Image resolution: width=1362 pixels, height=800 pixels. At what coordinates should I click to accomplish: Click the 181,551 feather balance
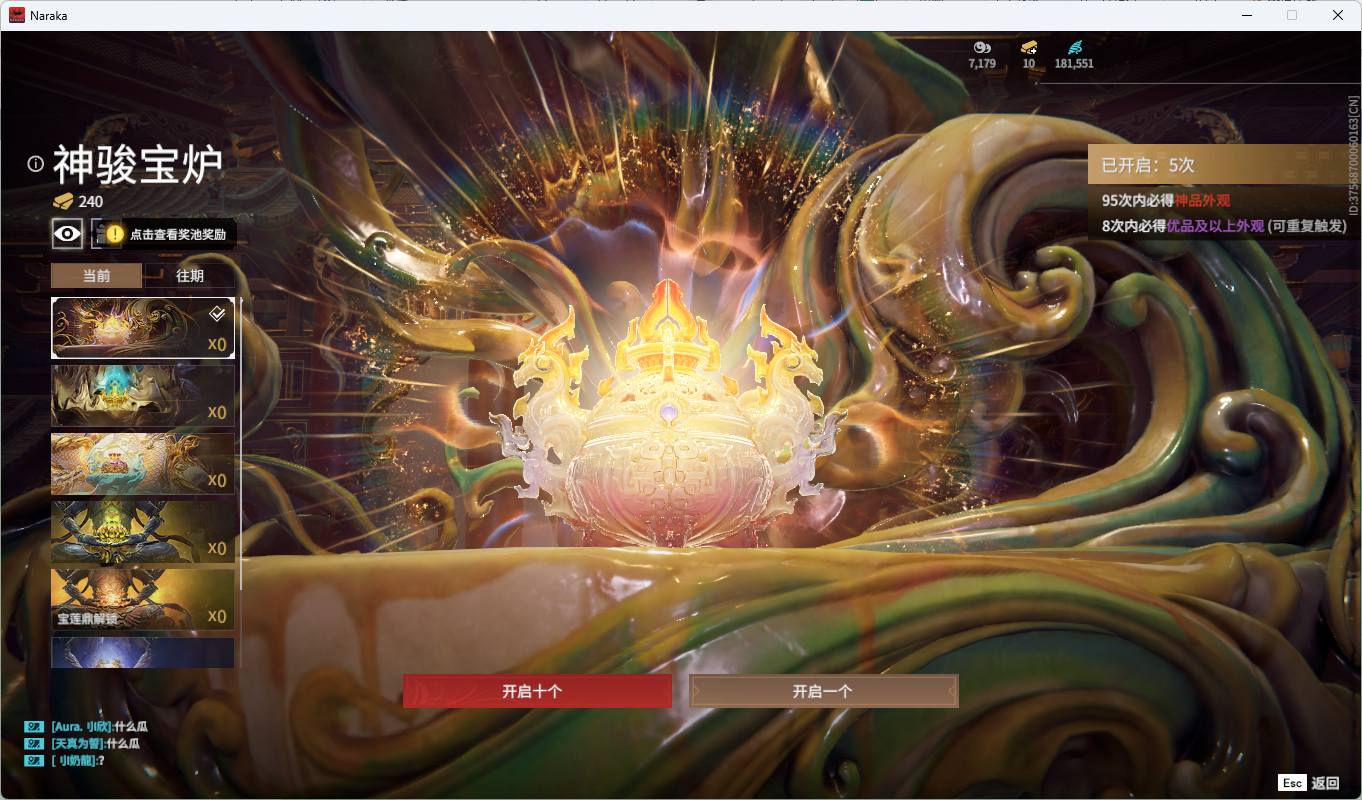pyautogui.click(x=1074, y=64)
